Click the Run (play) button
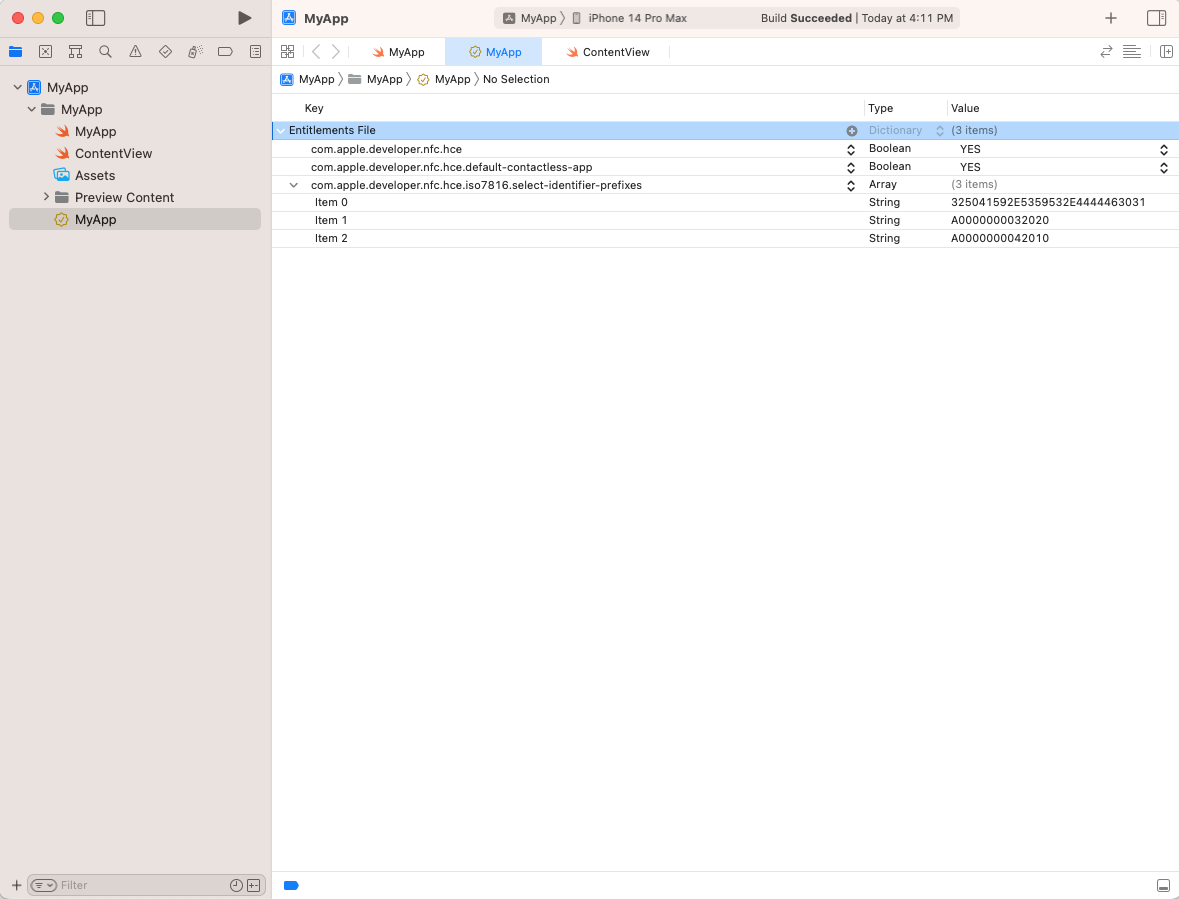 [x=244, y=18]
